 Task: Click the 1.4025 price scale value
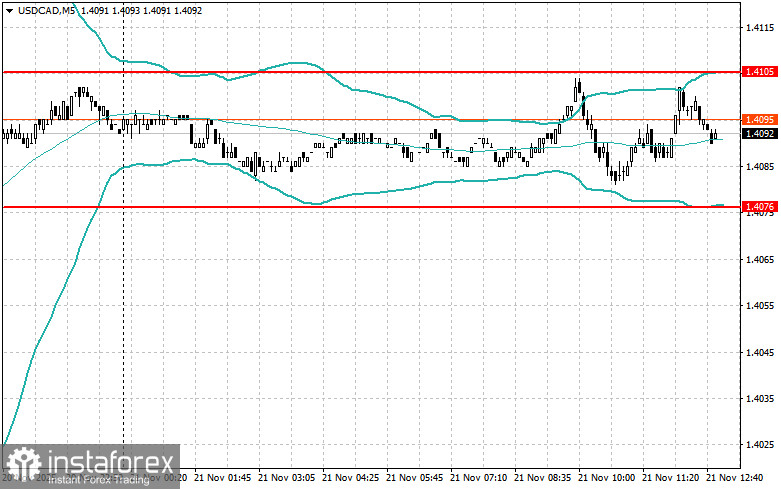[760, 445]
